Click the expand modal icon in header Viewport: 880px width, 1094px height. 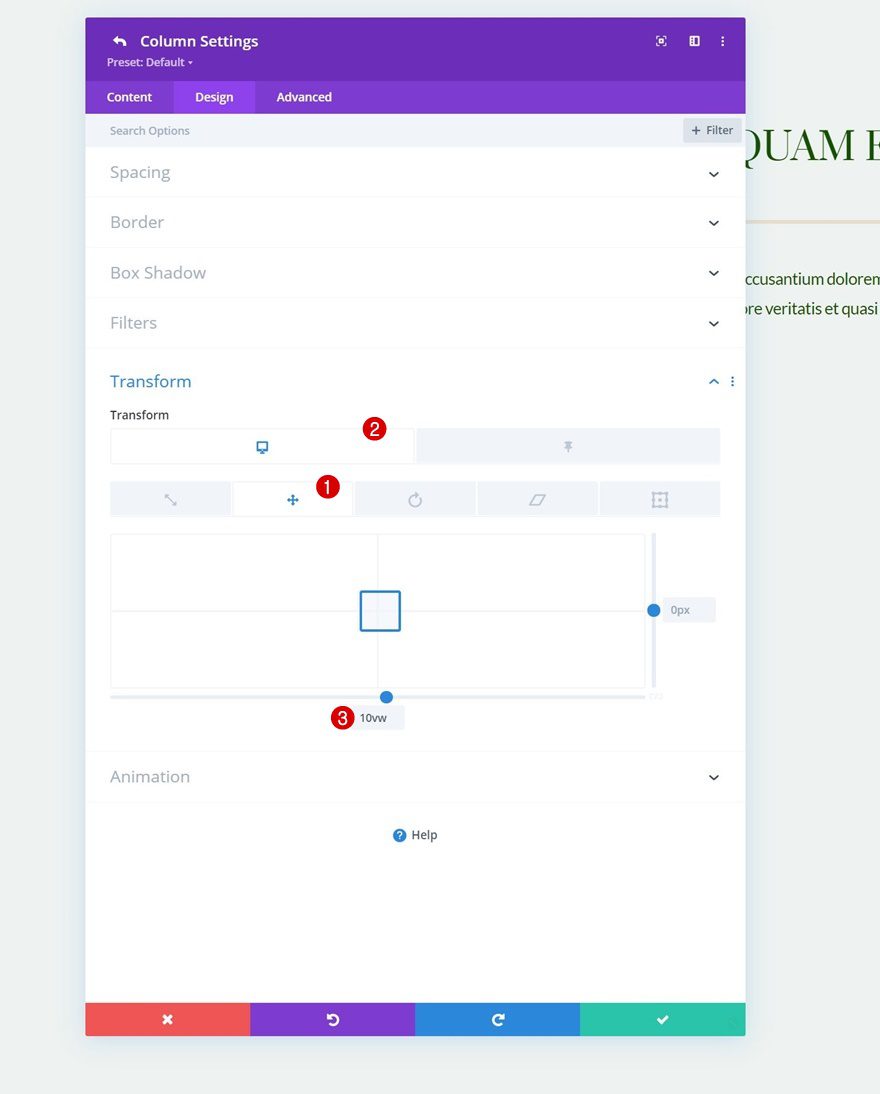(660, 41)
